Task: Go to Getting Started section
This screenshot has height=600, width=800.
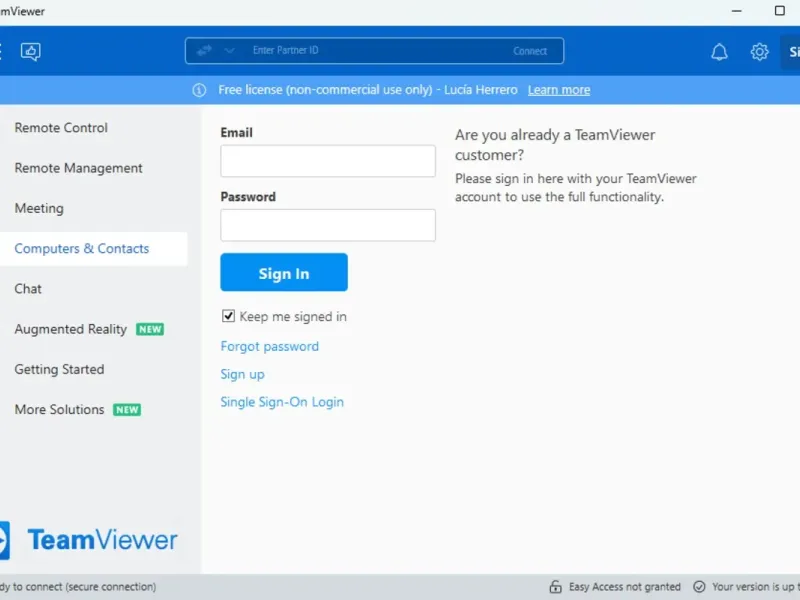Action: click(59, 369)
